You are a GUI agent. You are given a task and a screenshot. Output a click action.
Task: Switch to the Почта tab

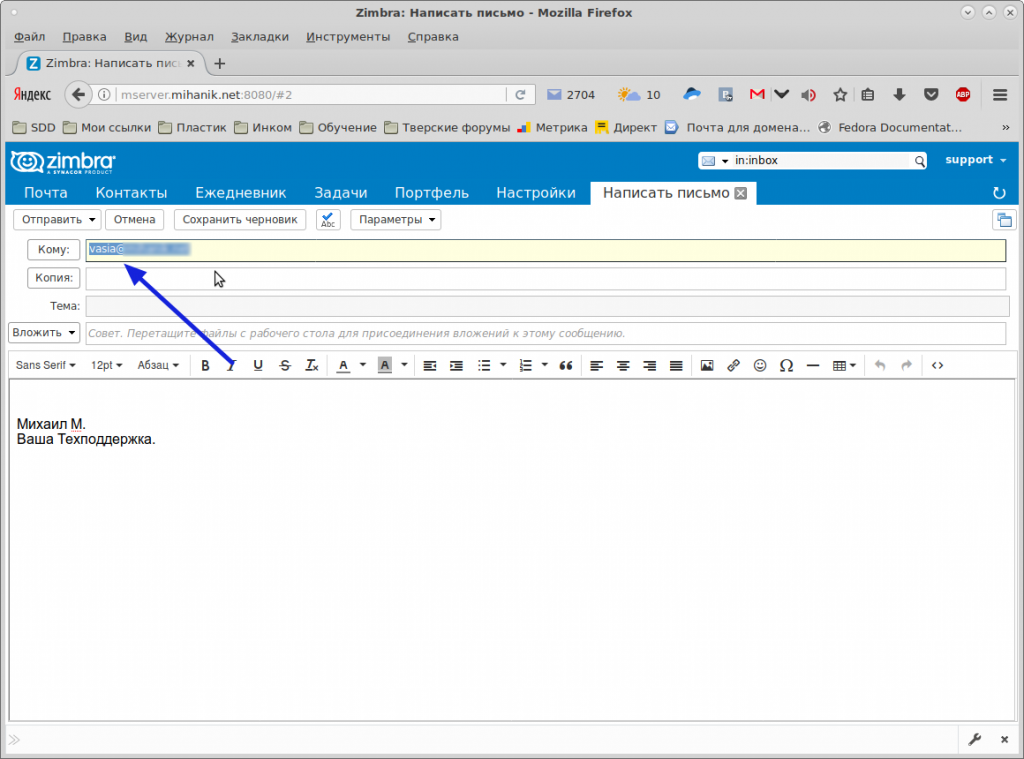(x=46, y=193)
